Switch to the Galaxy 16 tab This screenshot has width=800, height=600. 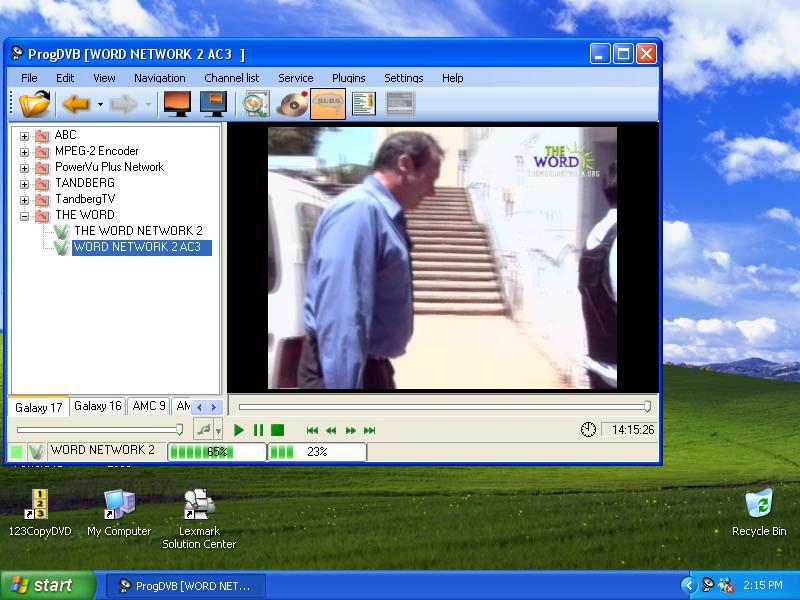[x=97, y=406]
